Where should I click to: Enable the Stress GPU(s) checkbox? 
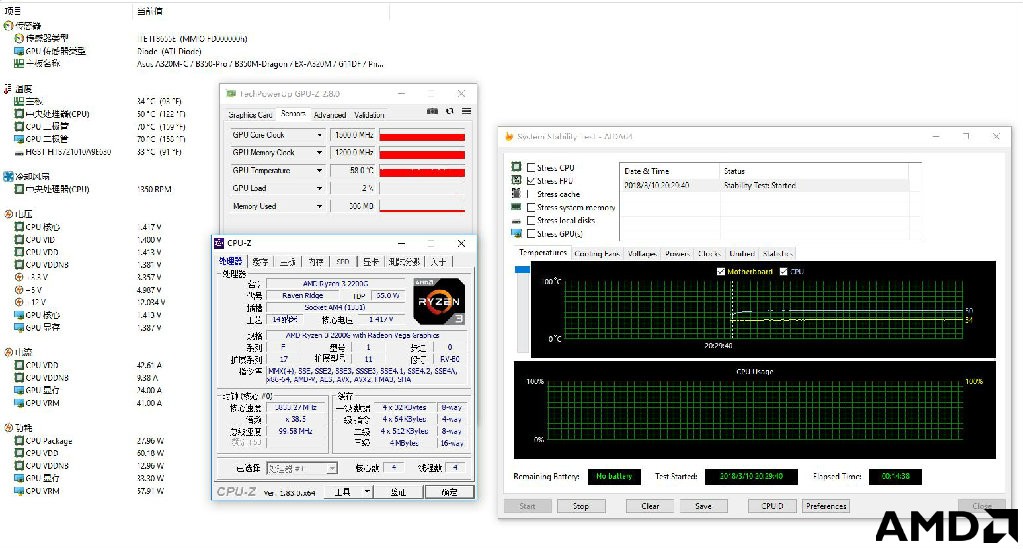point(530,234)
